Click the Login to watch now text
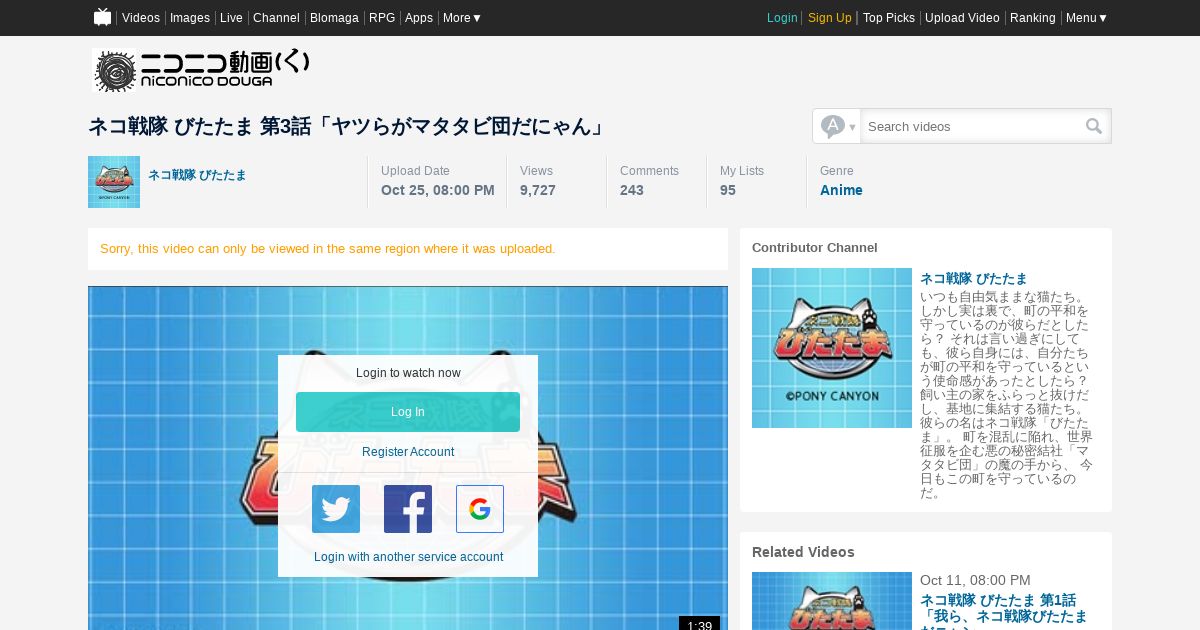Screen dimensions: 1200x630 (408, 373)
